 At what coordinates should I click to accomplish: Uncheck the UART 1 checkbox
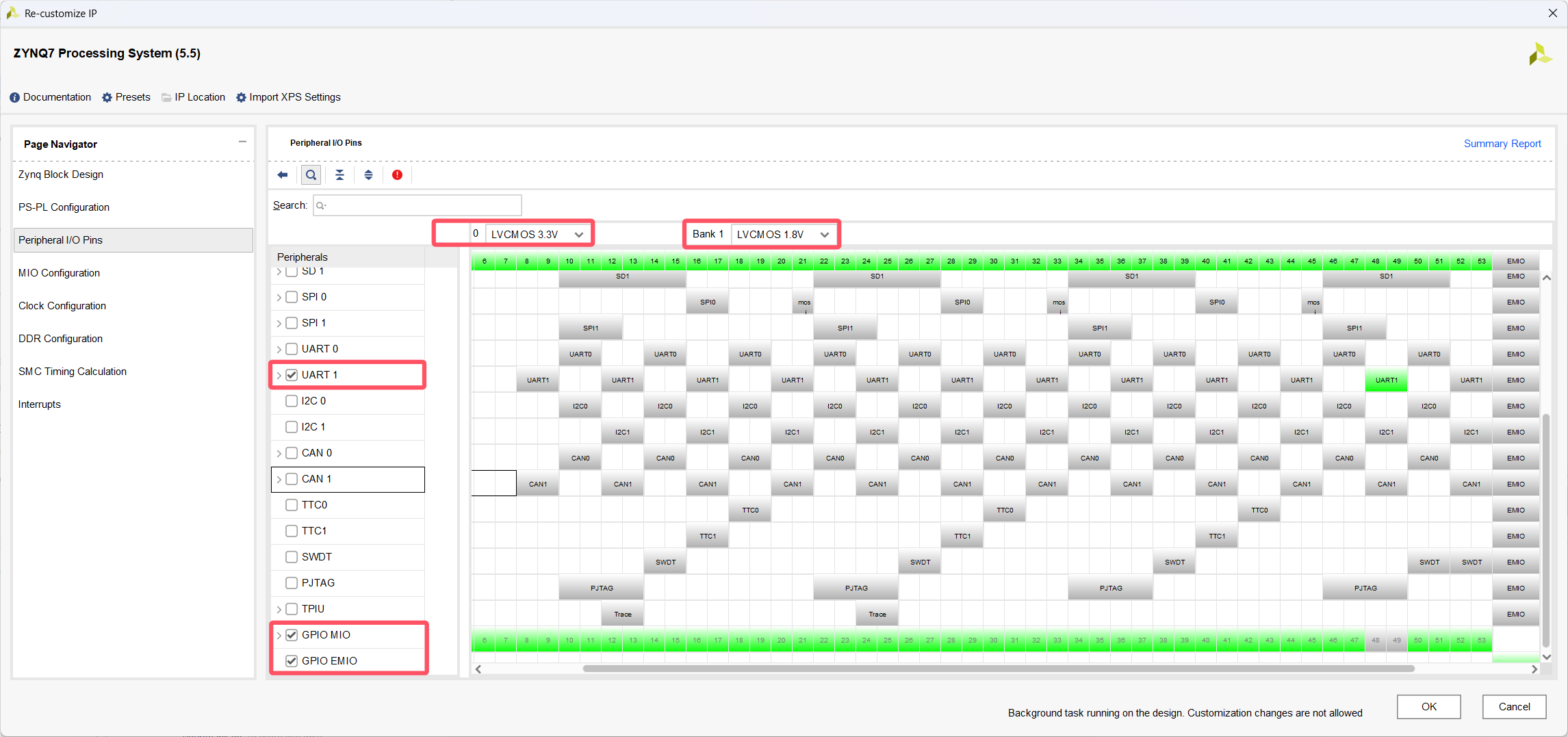(292, 375)
